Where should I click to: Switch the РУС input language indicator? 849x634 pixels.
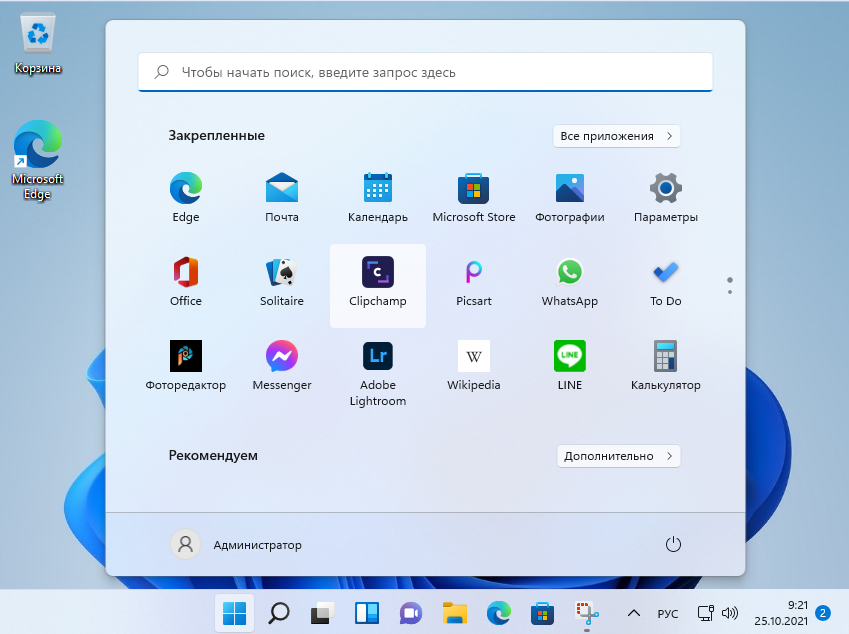[668, 613]
